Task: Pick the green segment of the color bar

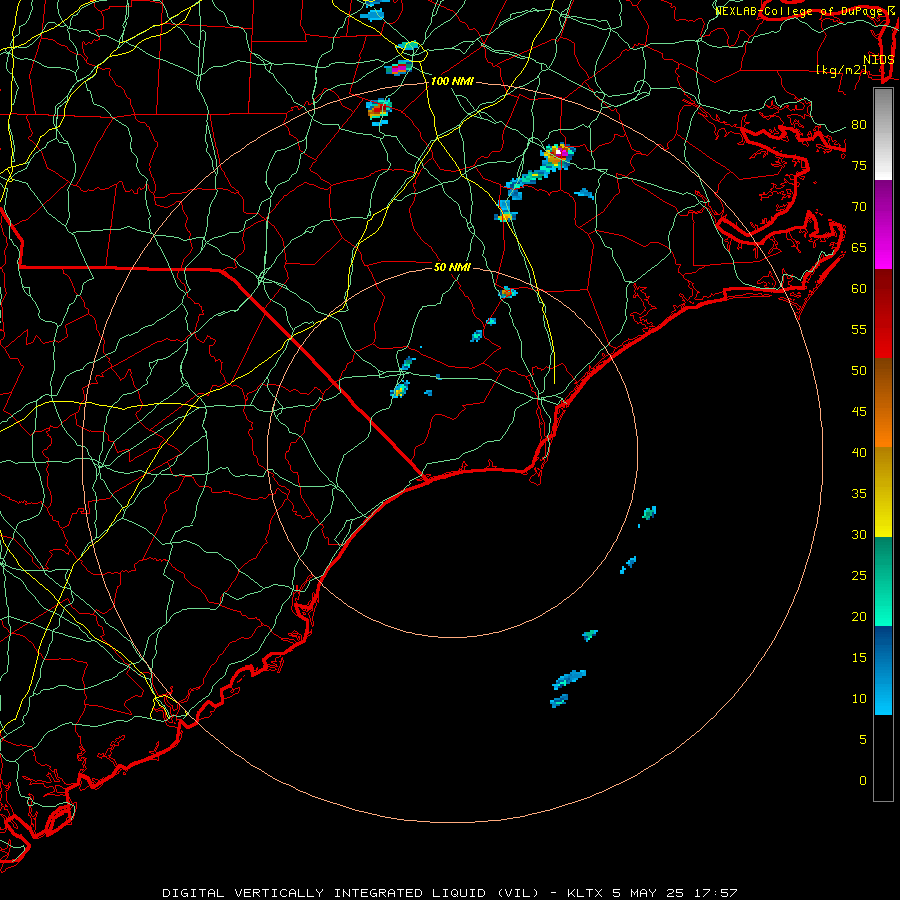Action: [x=883, y=581]
